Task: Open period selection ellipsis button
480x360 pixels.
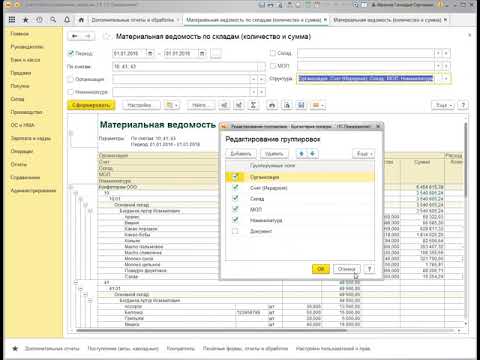Action: (x=216, y=53)
